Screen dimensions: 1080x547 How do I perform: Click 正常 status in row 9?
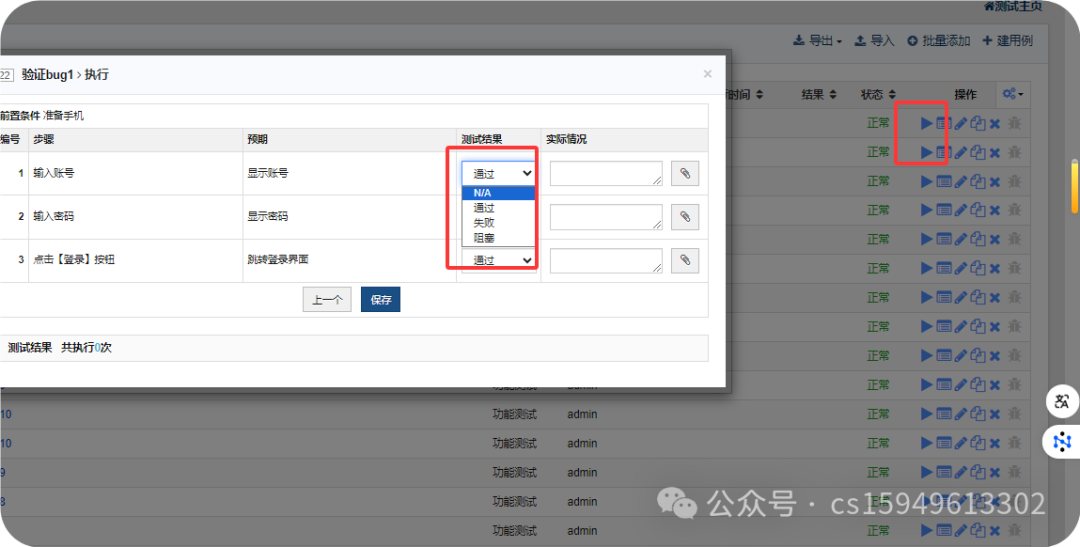pyautogui.click(x=878, y=473)
